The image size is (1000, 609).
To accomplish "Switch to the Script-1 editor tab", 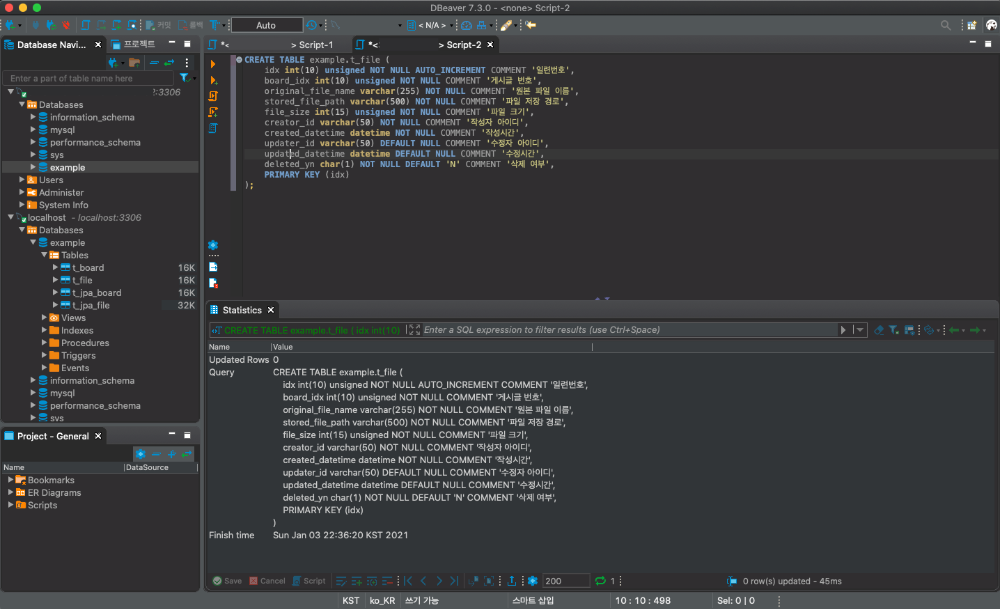I will (277, 45).
